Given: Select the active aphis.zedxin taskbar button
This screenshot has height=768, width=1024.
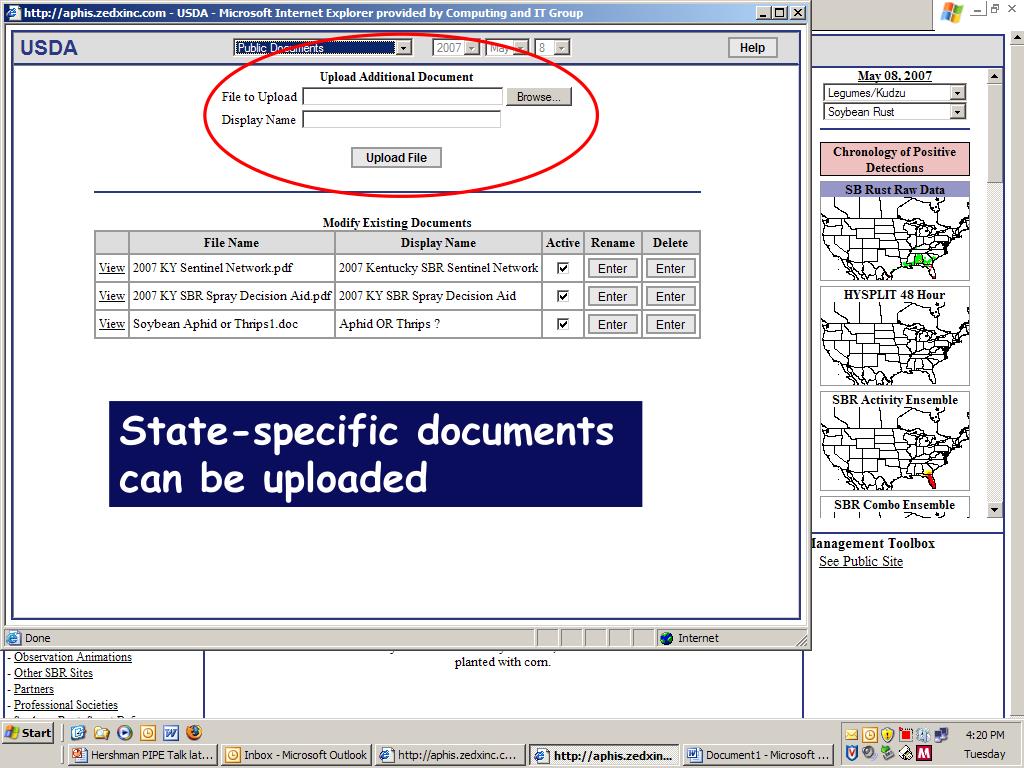Looking at the screenshot, I should tap(605, 754).
